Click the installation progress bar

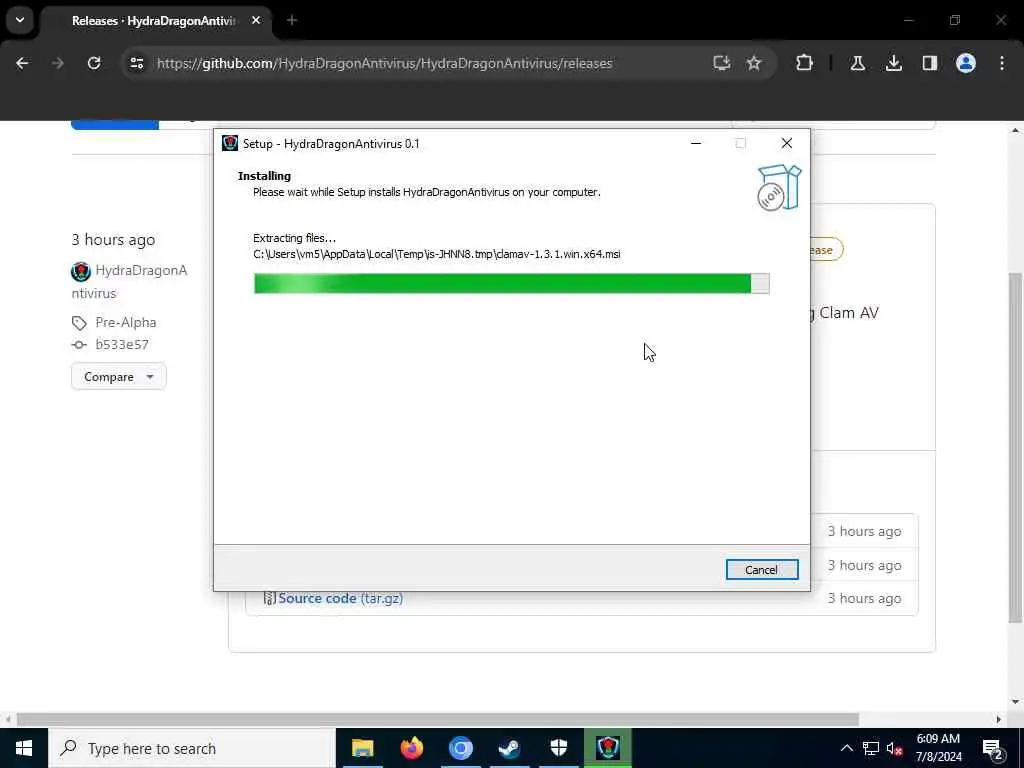(x=511, y=283)
